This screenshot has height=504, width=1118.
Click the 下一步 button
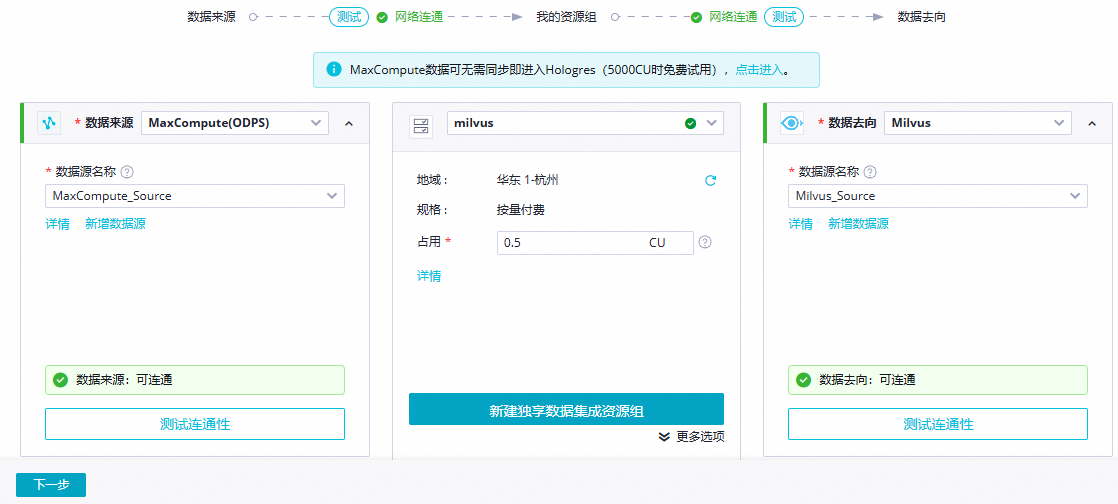pos(51,485)
